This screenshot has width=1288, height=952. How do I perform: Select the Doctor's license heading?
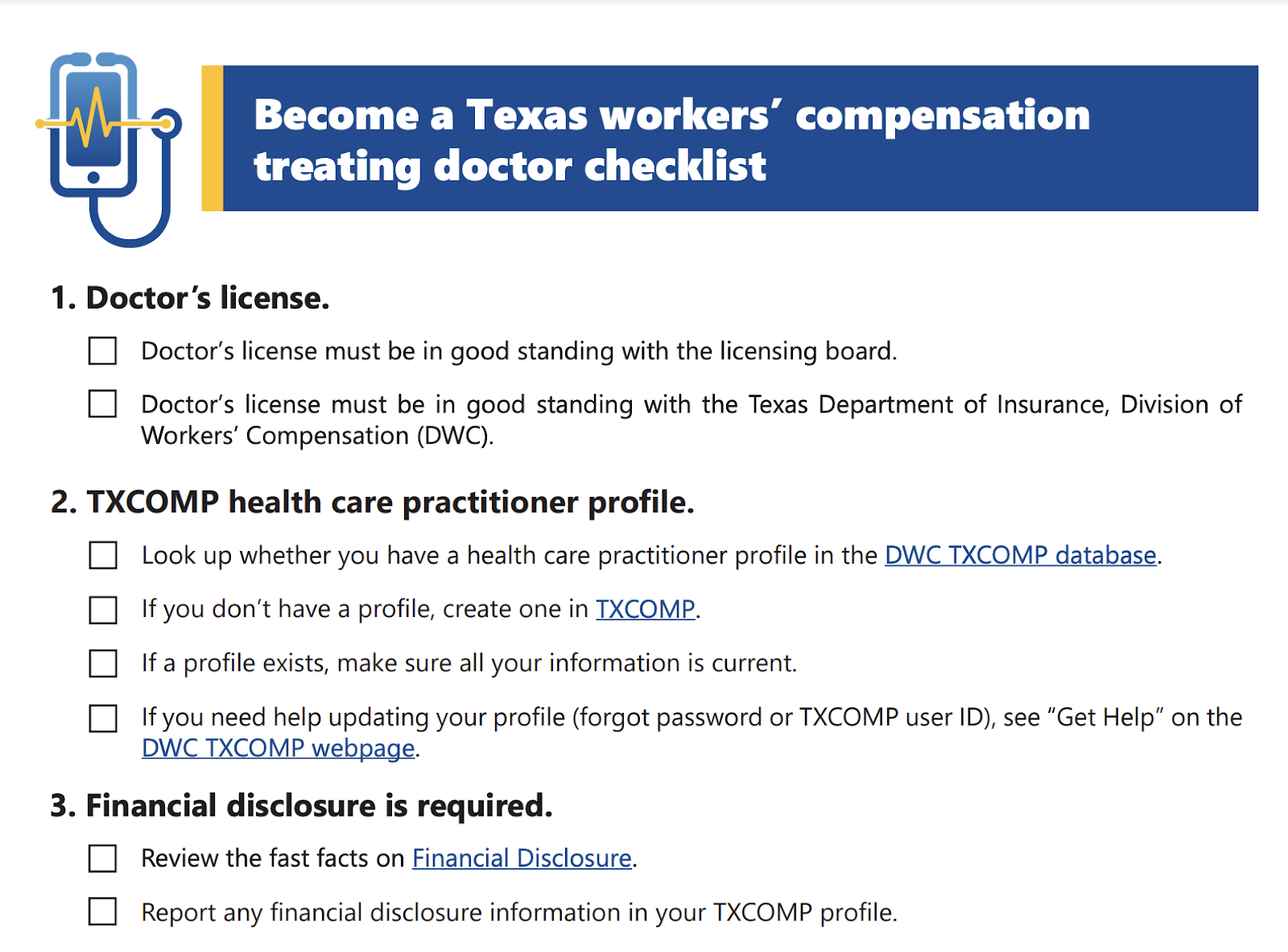[x=190, y=298]
